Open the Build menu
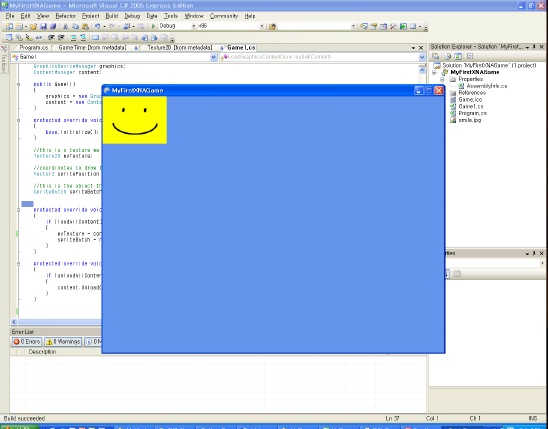The image size is (548, 429). (111, 16)
